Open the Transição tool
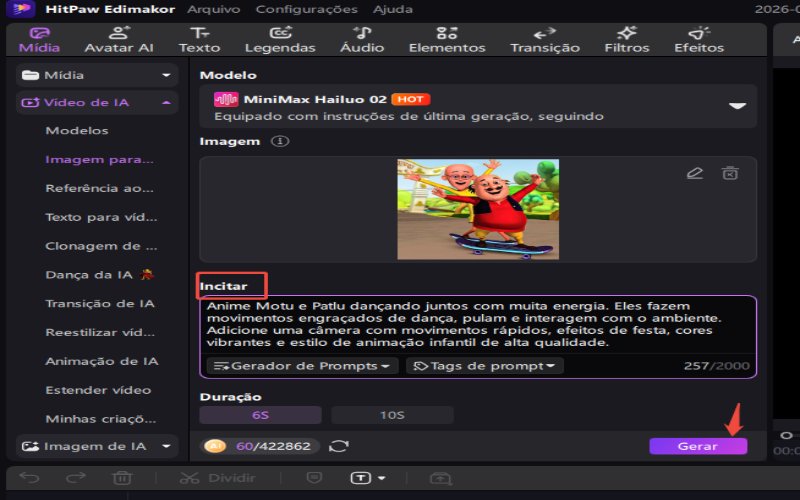Viewport: 800px width, 500px height. point(545,40)
